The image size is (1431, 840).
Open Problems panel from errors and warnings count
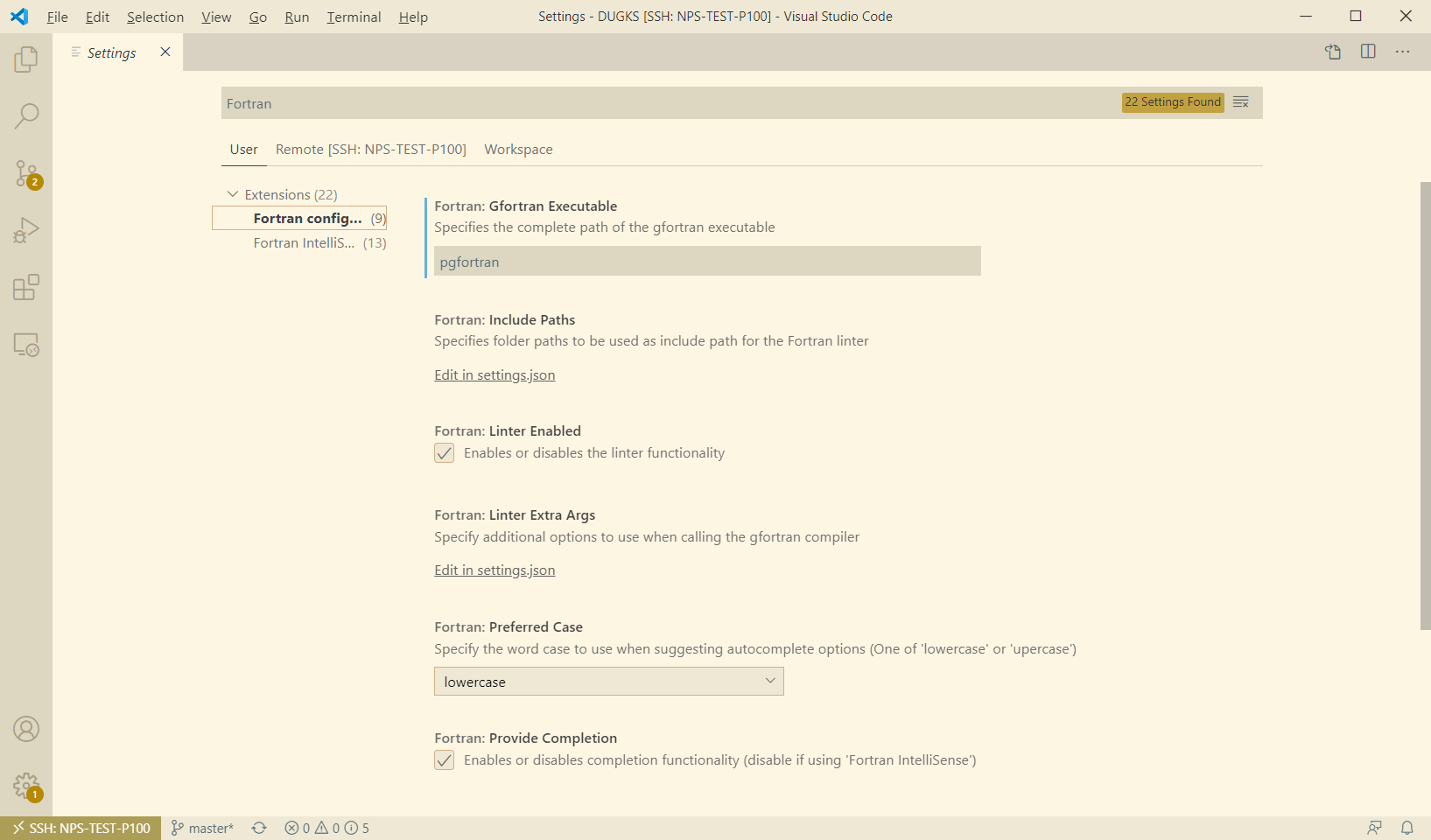(327, 828)
